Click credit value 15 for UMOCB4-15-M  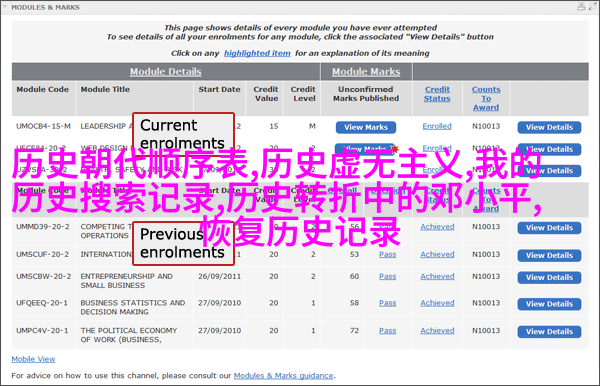tap(274, 126)
